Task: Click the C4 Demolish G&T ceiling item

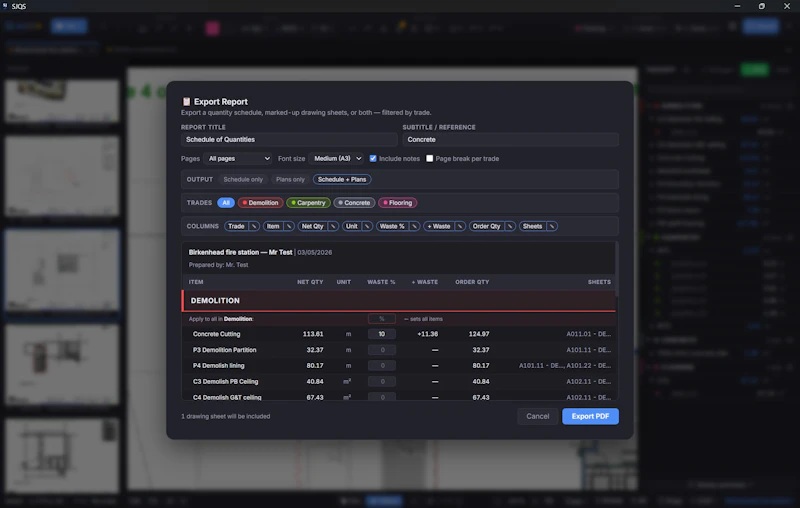Action: (x=227, y=397)
